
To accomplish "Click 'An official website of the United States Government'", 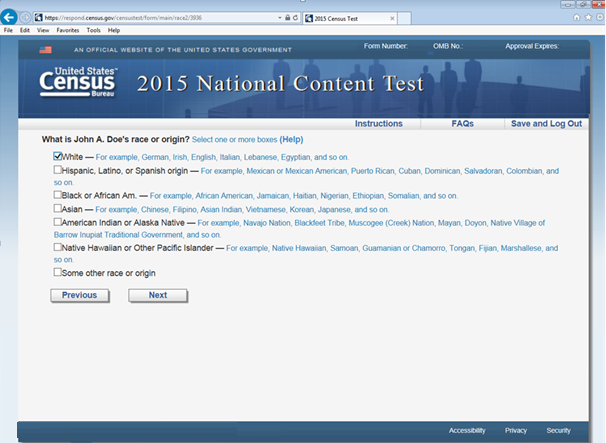I will [183, 50].
